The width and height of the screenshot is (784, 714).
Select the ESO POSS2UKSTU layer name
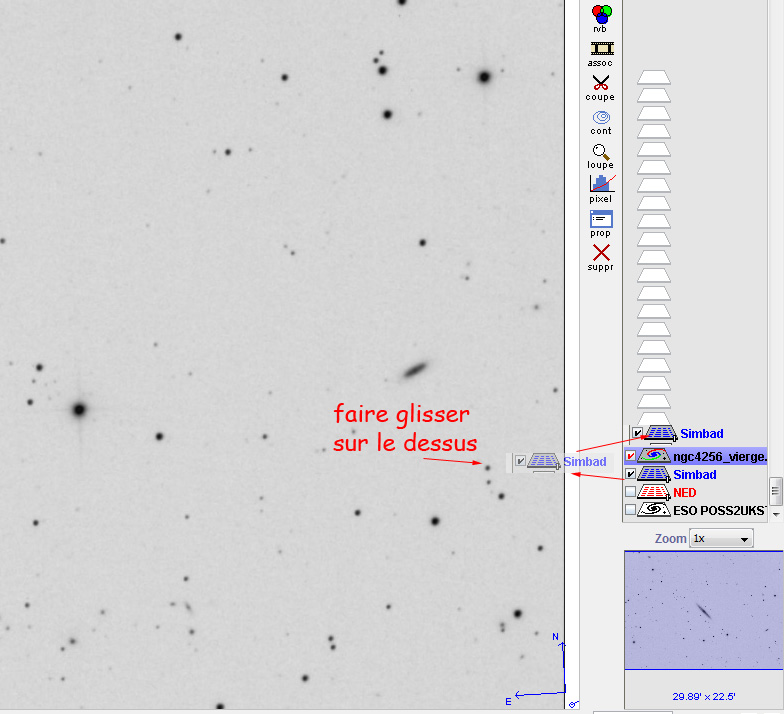[720, 510]
